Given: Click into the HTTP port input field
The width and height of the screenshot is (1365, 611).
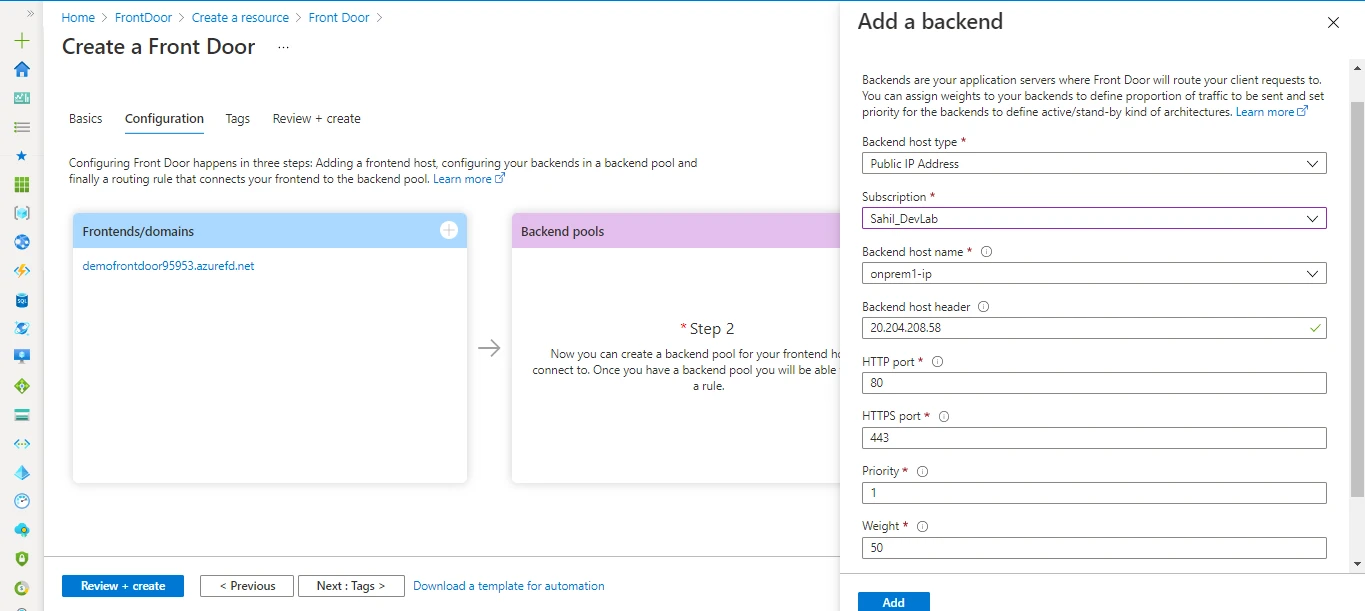Looking at the screenshot, I should coord(1093,383).
